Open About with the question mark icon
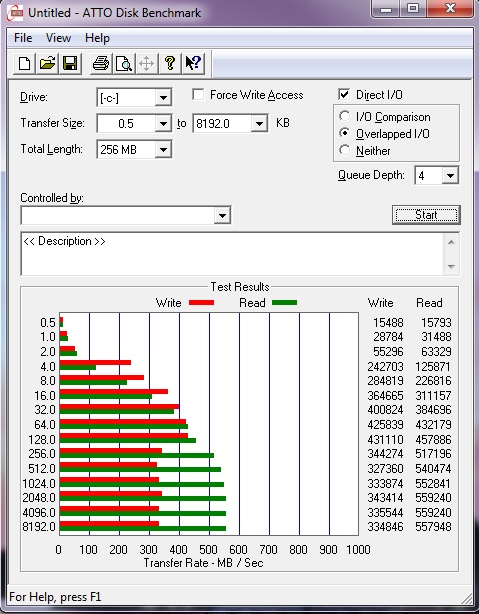479x614 pixels. [170, 63]
